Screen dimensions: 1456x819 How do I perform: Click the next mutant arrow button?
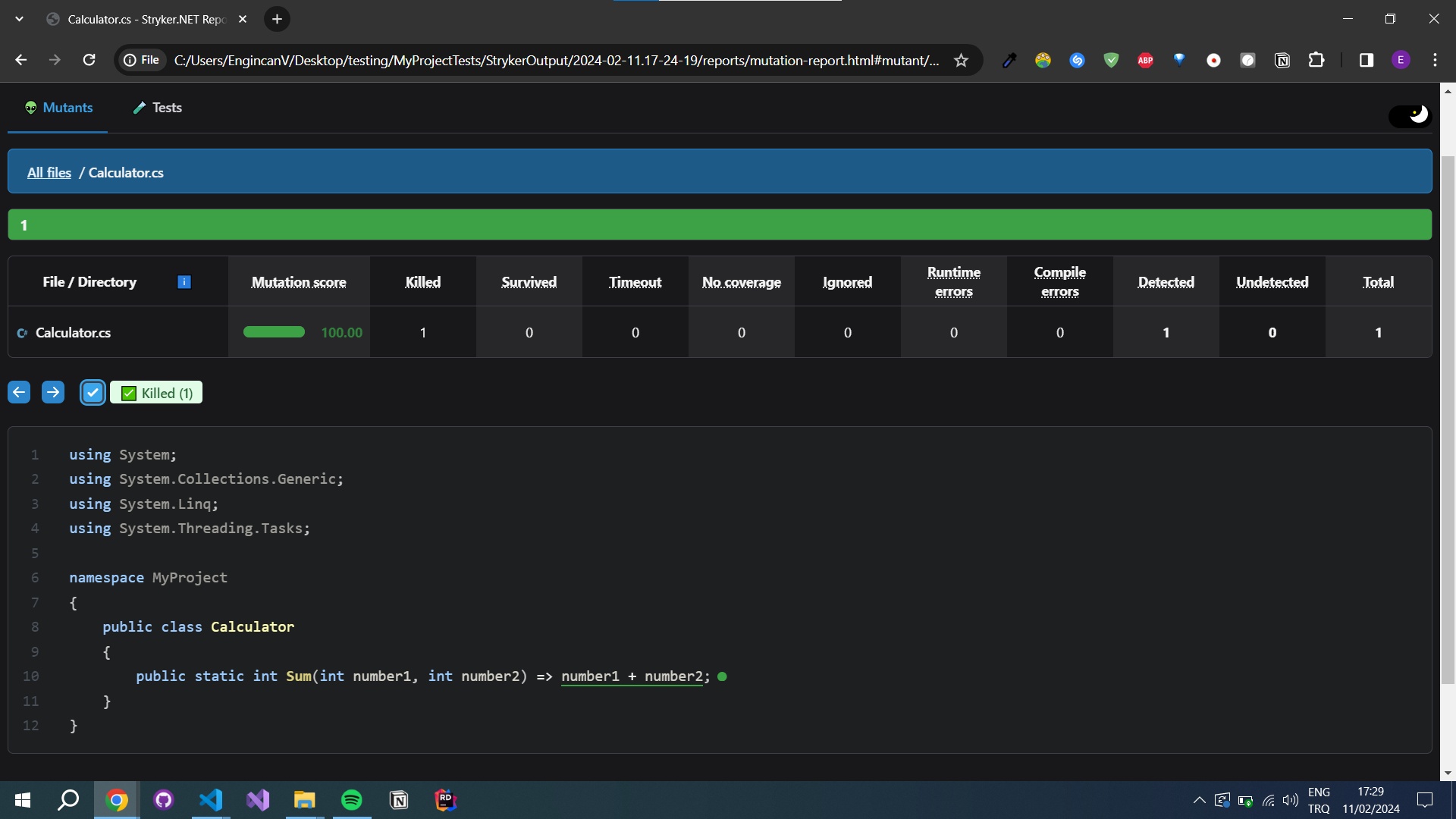point(53,392)
